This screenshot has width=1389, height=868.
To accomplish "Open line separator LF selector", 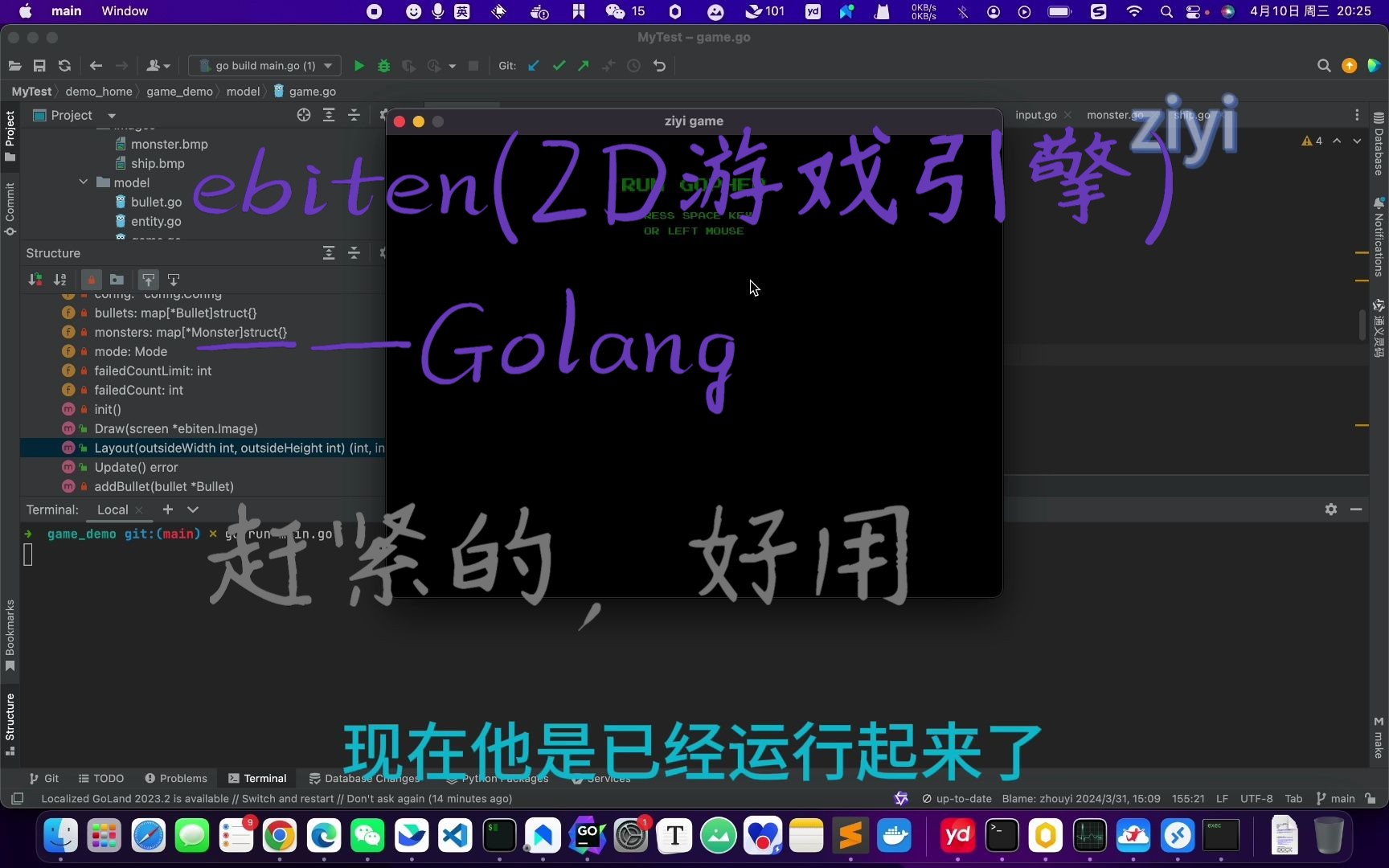I will coord(1222,799).
